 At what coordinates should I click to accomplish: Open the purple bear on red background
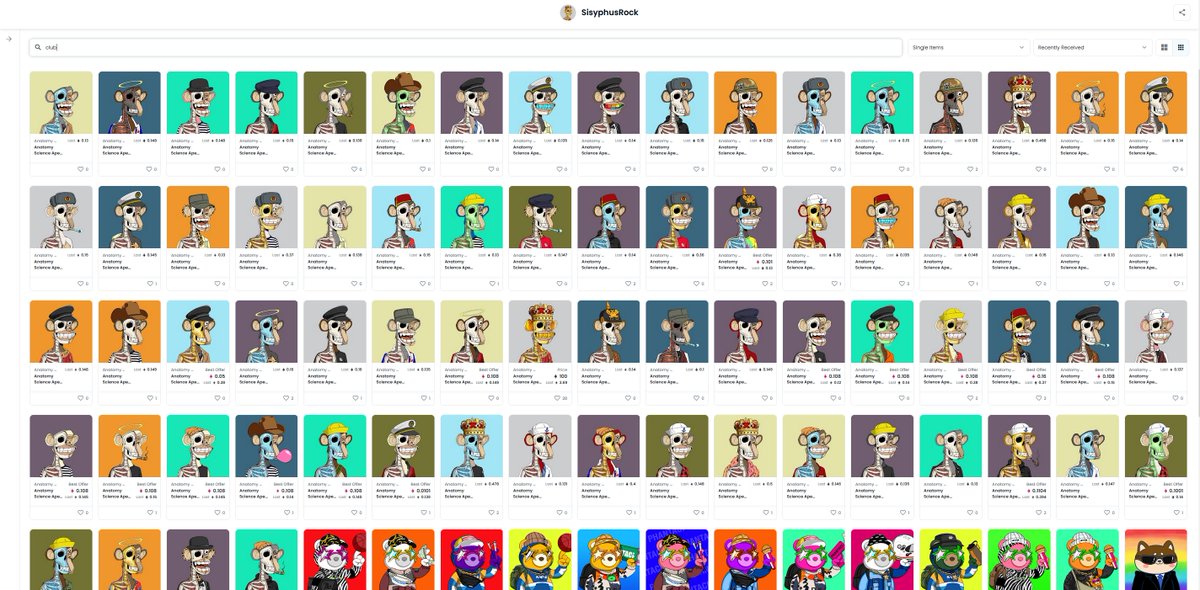(x=471, y=560)
